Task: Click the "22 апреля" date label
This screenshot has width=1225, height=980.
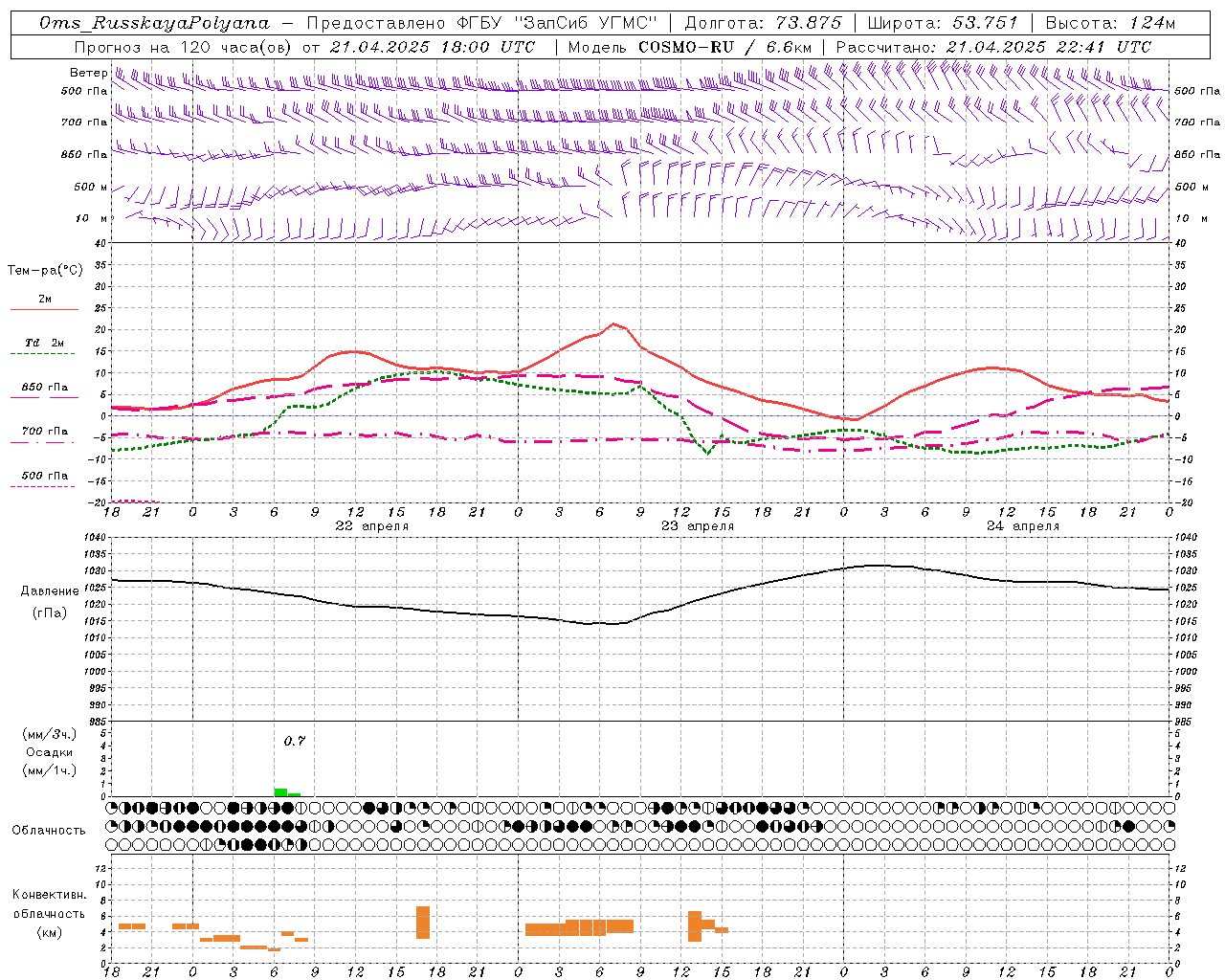Action: (x=371, y=526)
